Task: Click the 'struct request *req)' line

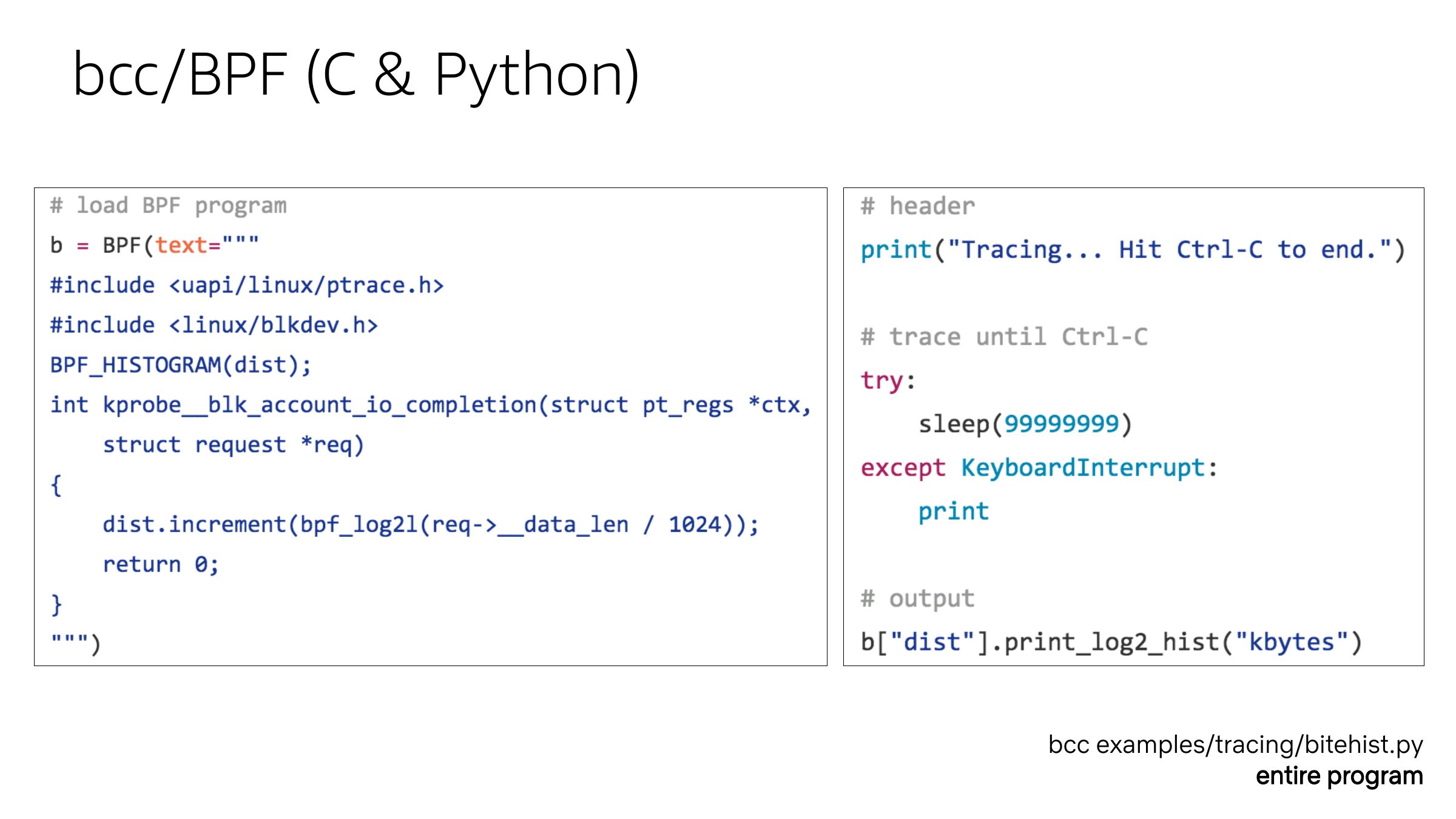Action: click(x=233, y=445)
